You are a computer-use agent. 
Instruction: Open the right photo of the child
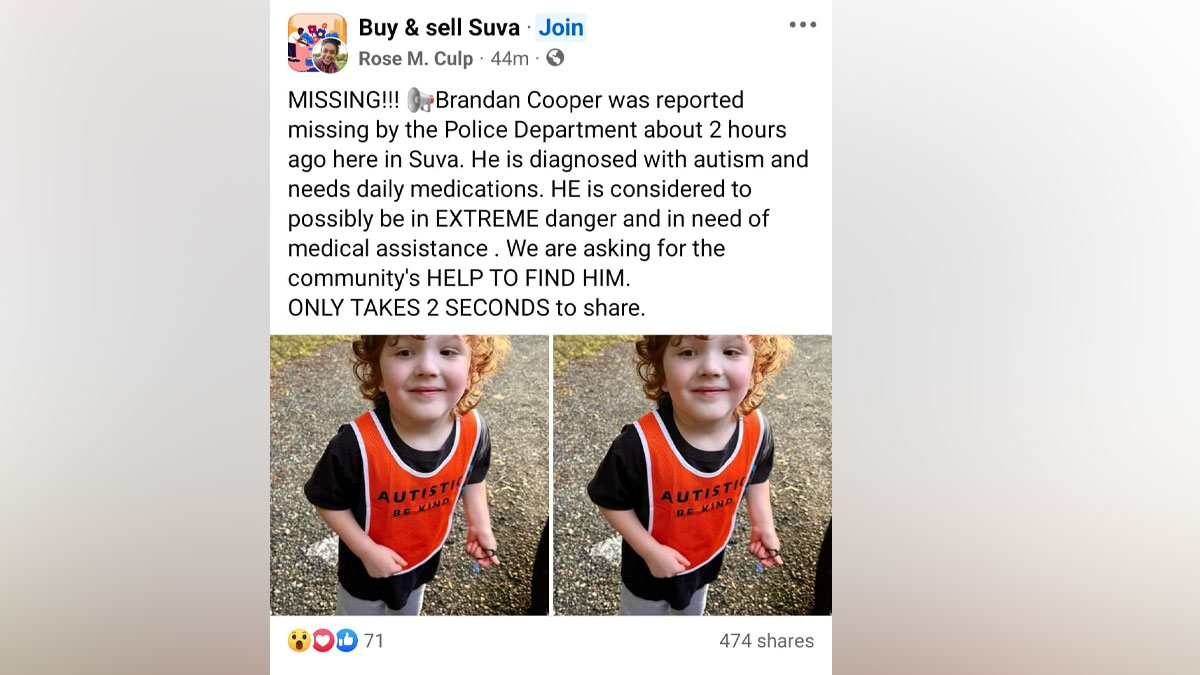(692, 475)
